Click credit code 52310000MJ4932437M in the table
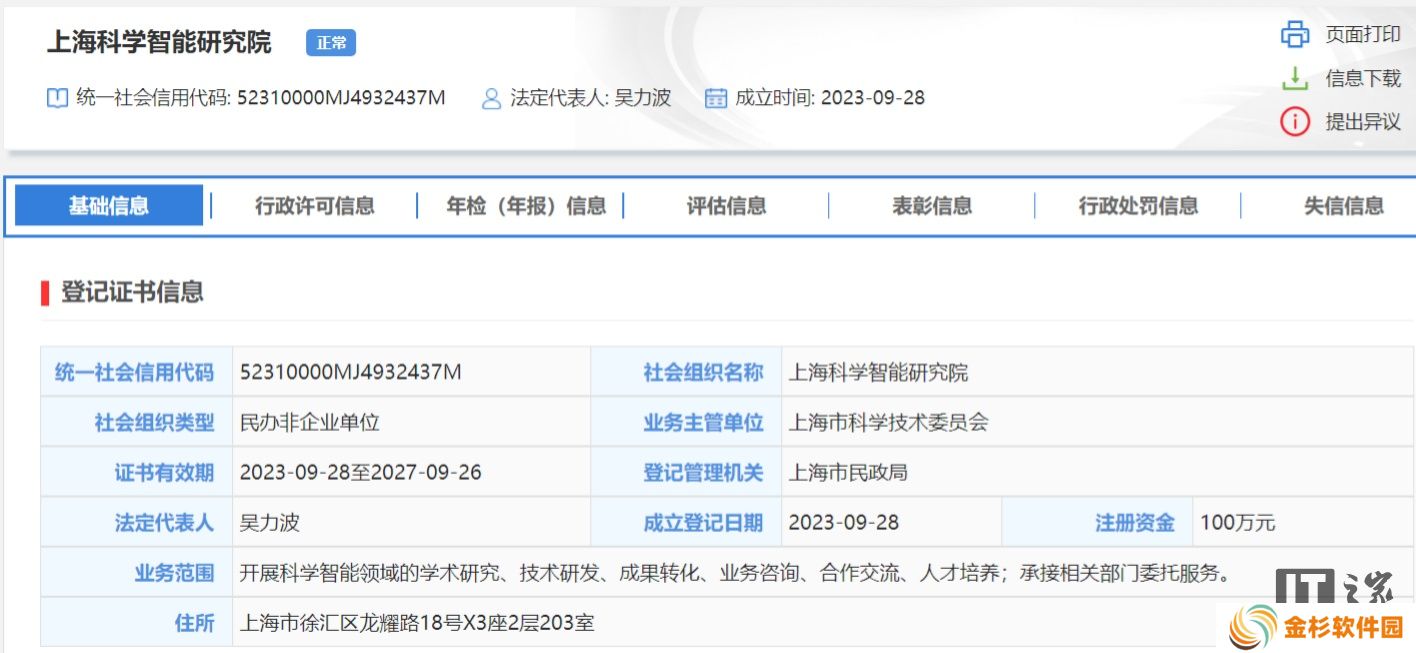Image resolution: width=1416 pixels, height=653 pixels. point(351,372)
